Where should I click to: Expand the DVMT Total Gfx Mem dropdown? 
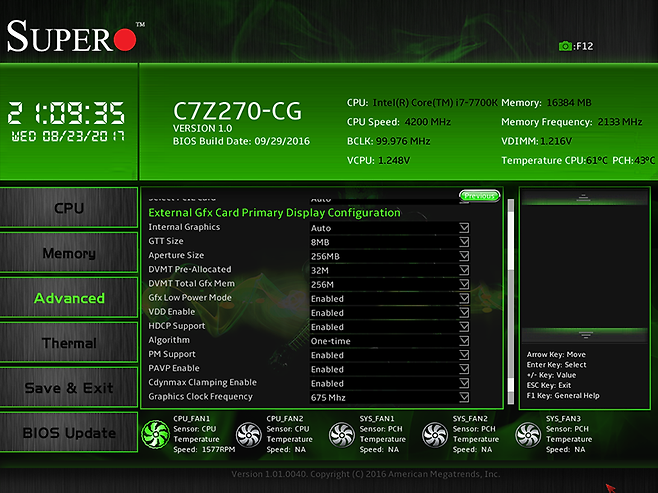pyautogui.click(x=464, y=284)
